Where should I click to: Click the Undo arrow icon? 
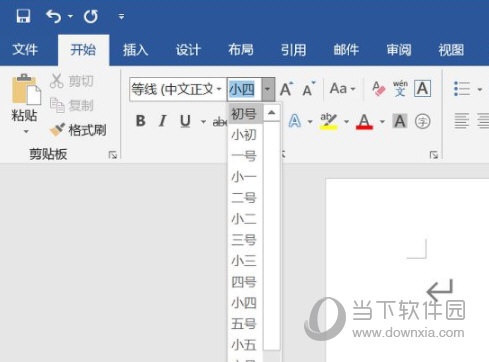(53, 16)
